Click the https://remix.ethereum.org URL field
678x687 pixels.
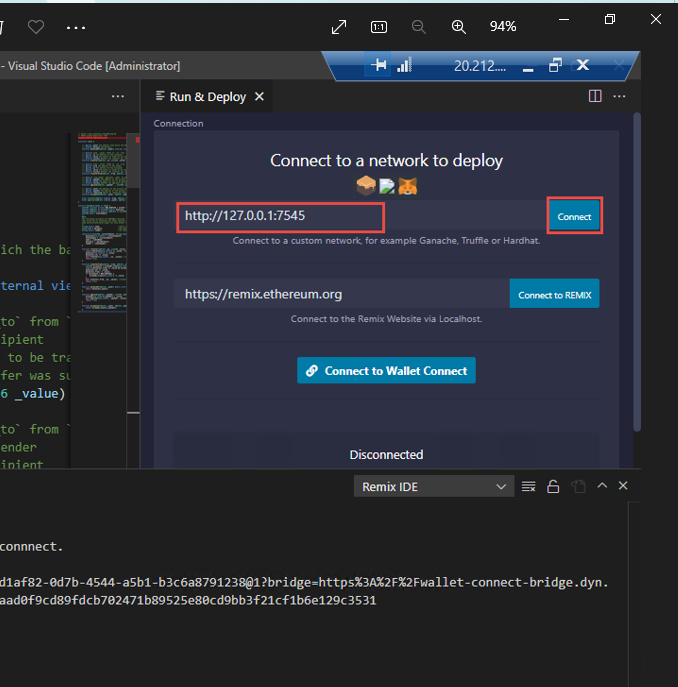[x=340, y=294]
